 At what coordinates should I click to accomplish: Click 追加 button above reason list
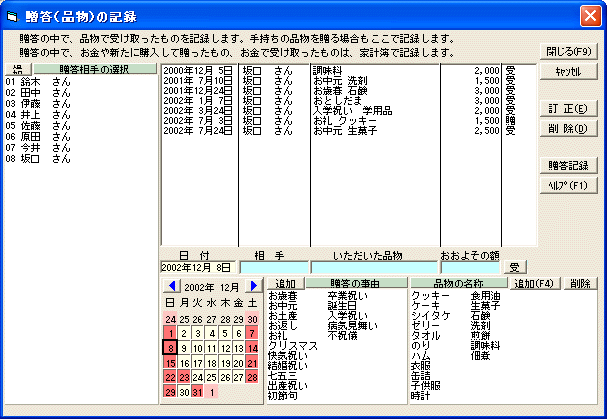(x=285, y=284)
